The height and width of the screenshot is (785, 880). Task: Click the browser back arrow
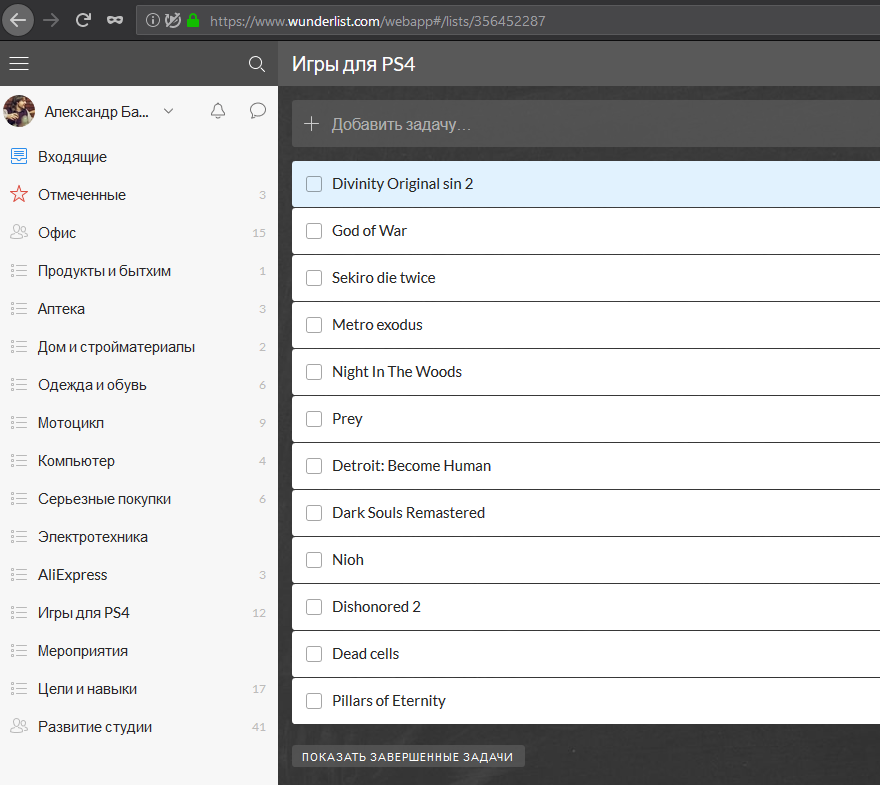click(19, 20)
